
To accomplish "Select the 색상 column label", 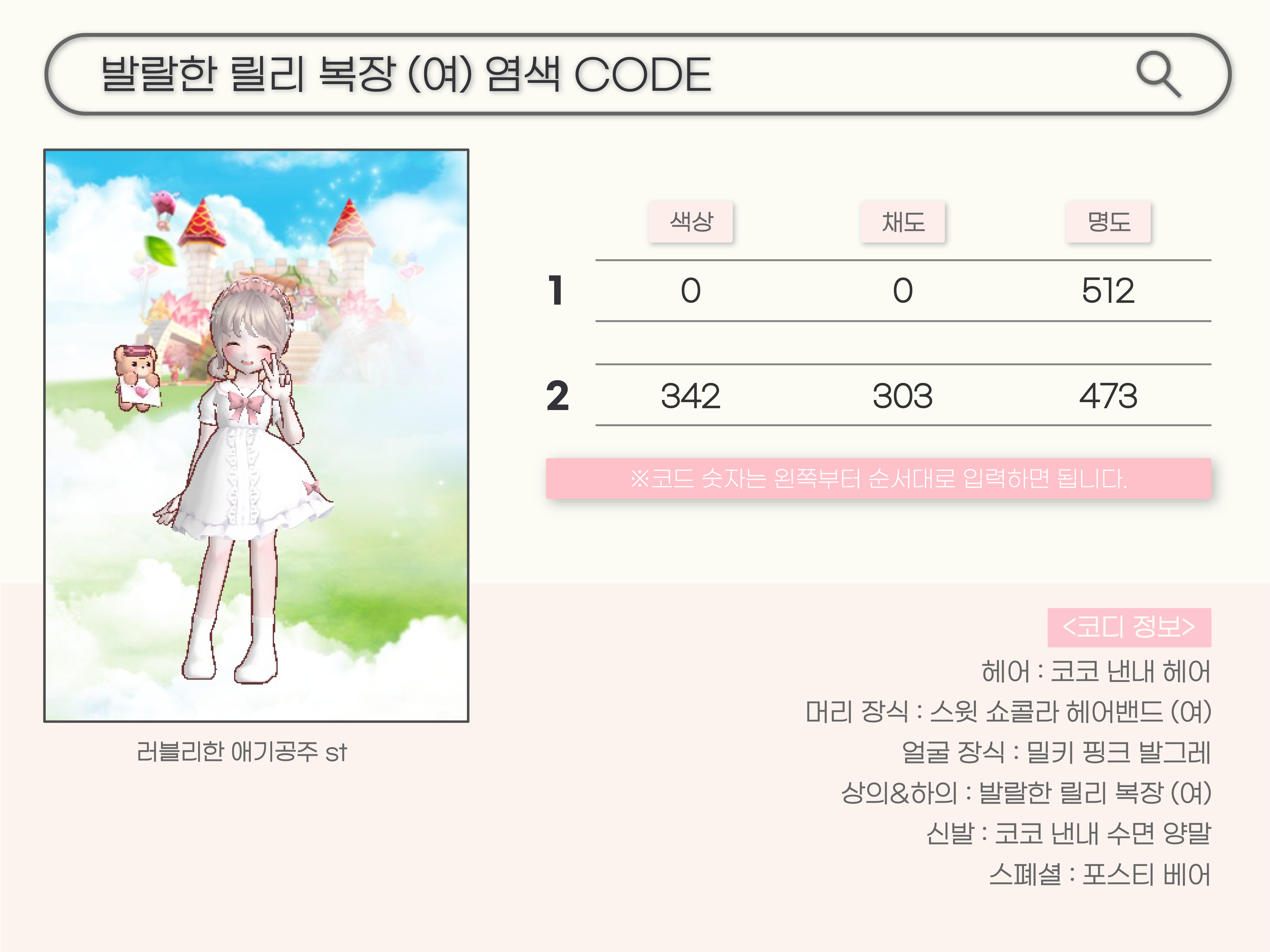I will click(x=691, y=221).
